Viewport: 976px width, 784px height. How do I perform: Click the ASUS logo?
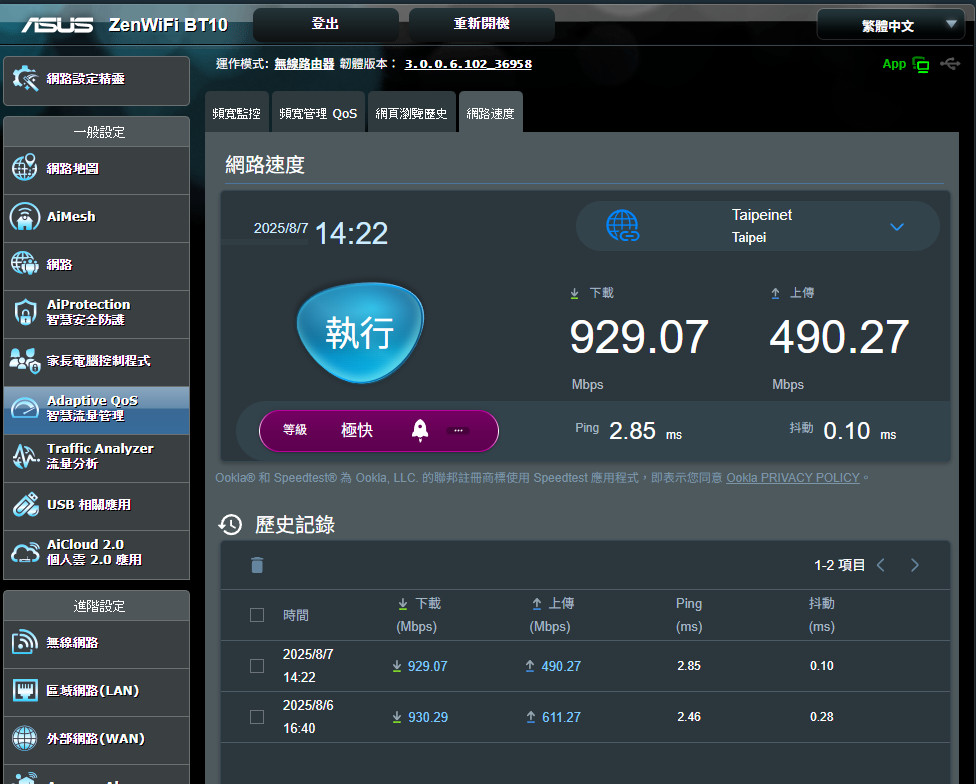click(58, 25)
